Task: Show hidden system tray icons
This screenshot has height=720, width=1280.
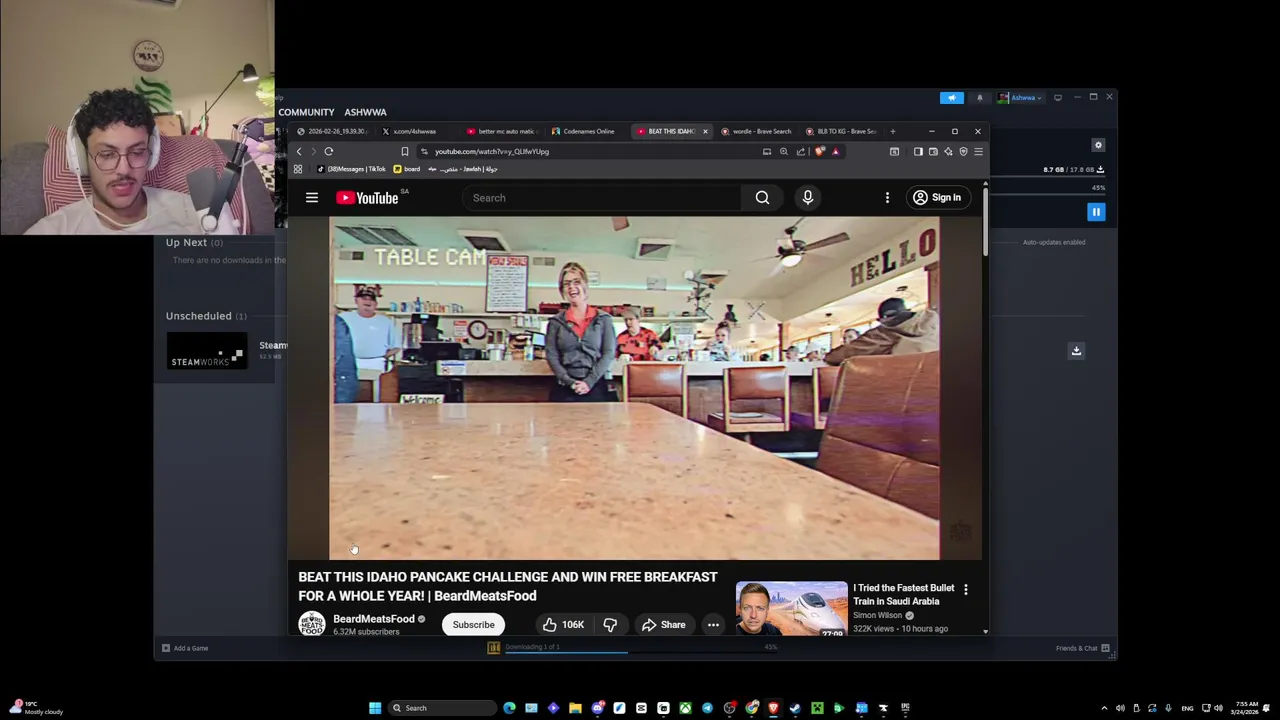Action: (x=1104, y=708)
